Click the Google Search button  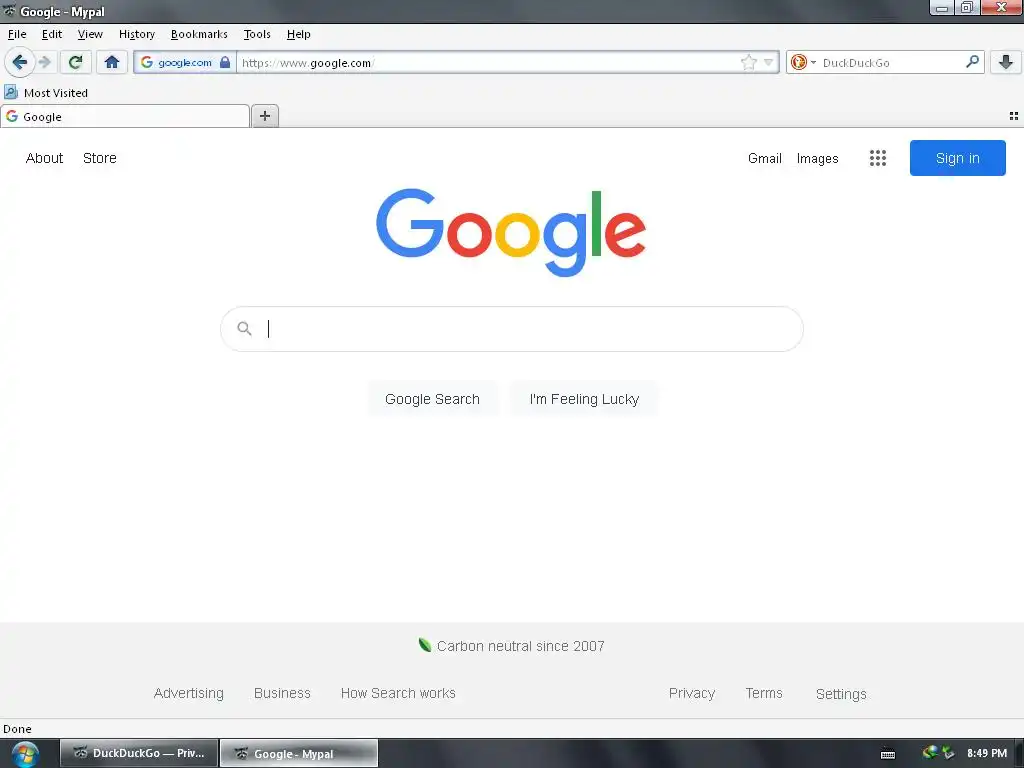(x=432, y=399)
